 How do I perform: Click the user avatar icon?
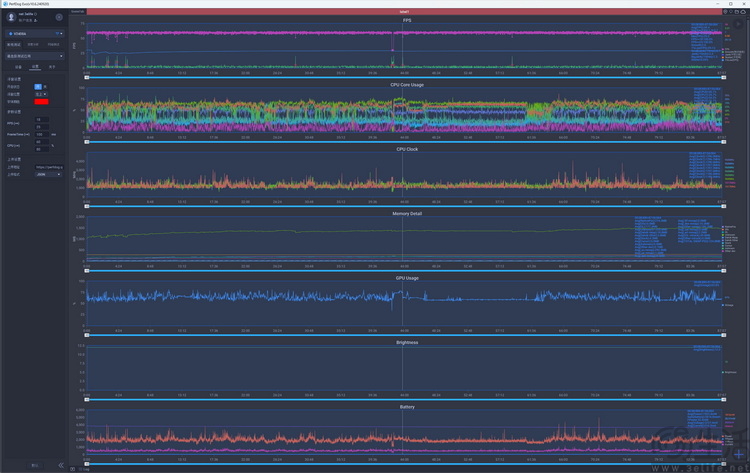11,17
